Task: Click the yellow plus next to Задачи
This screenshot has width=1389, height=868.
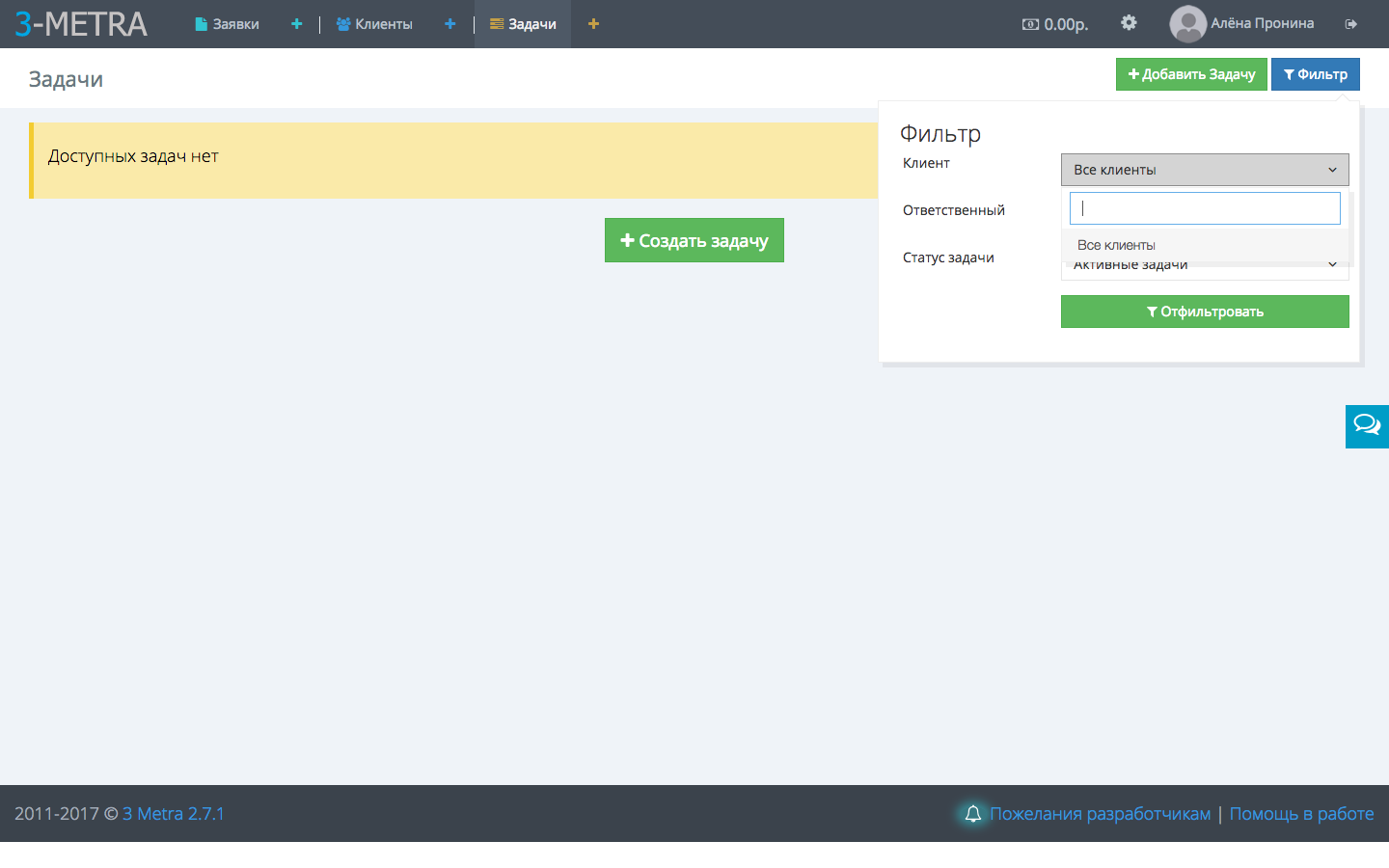Action: click(594, 24)
